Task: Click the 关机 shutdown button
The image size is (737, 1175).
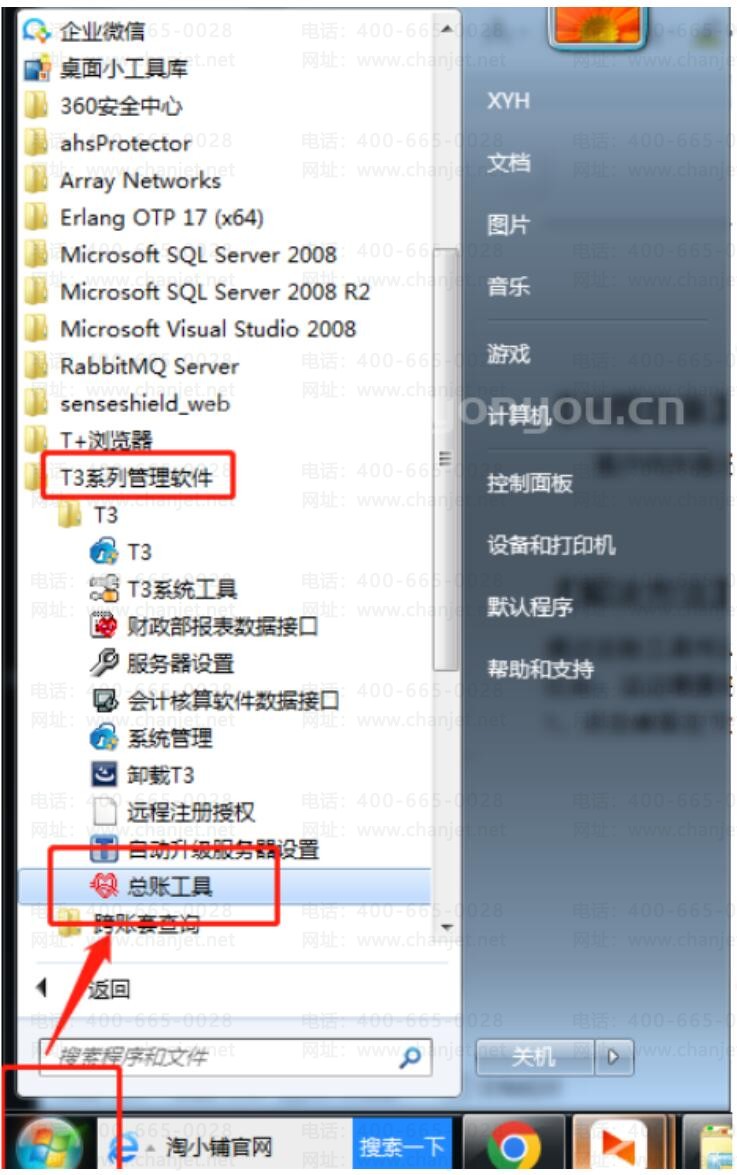Action: [x=535, y=1057]
